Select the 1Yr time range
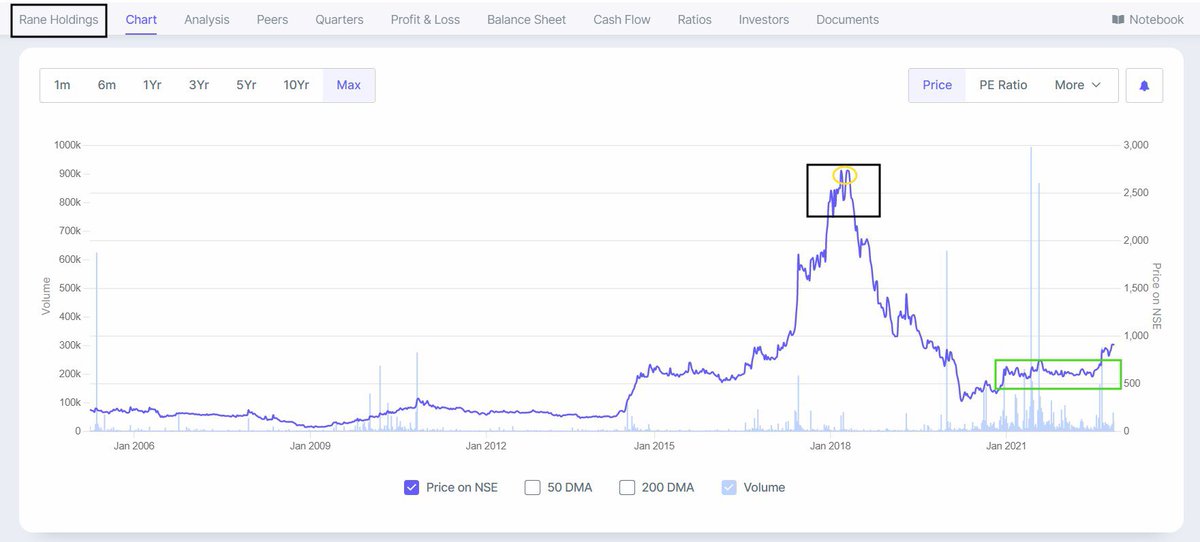 (152, 85)
